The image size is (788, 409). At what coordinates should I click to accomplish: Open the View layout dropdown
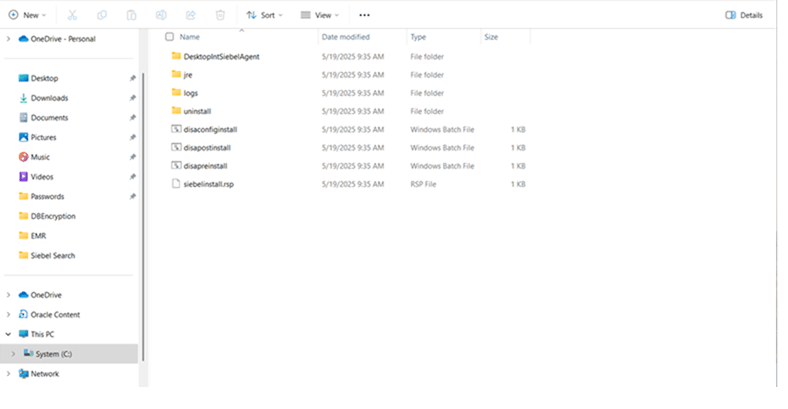coord(320,15)
